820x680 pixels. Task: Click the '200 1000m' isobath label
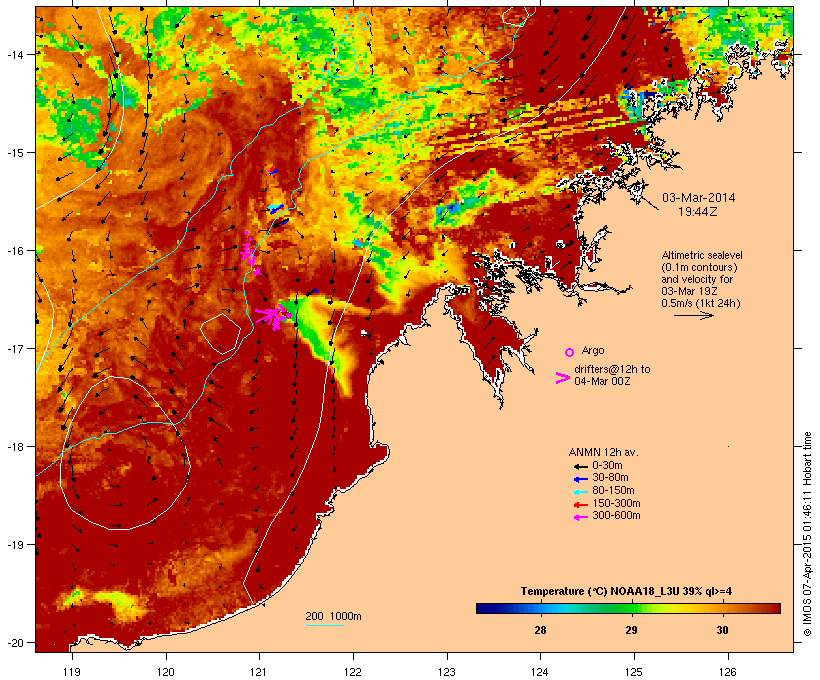333,616
